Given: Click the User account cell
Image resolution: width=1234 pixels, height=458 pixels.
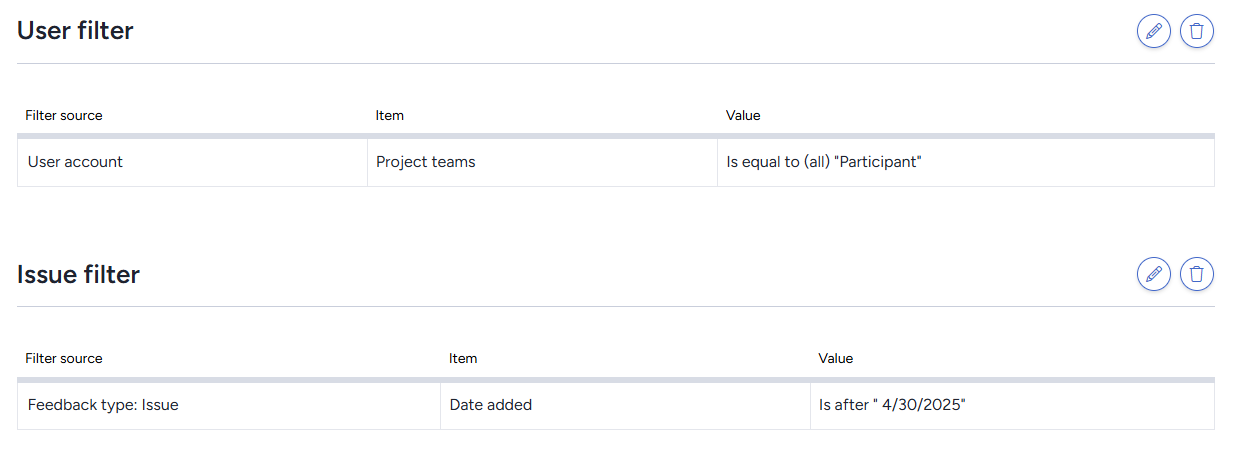Looking at the screenshot, I should click(192, 162).
